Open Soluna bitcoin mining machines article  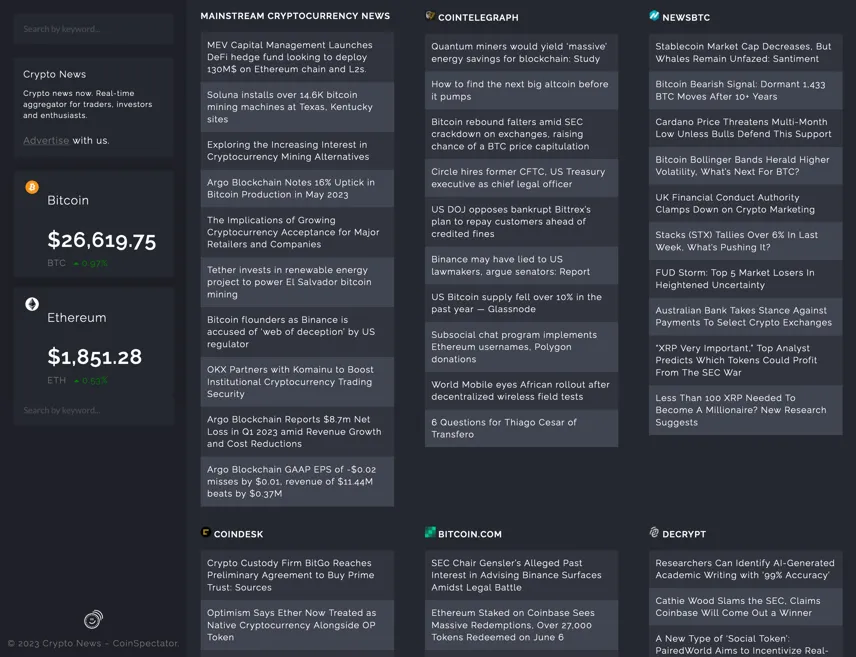(x=298, y=107)
